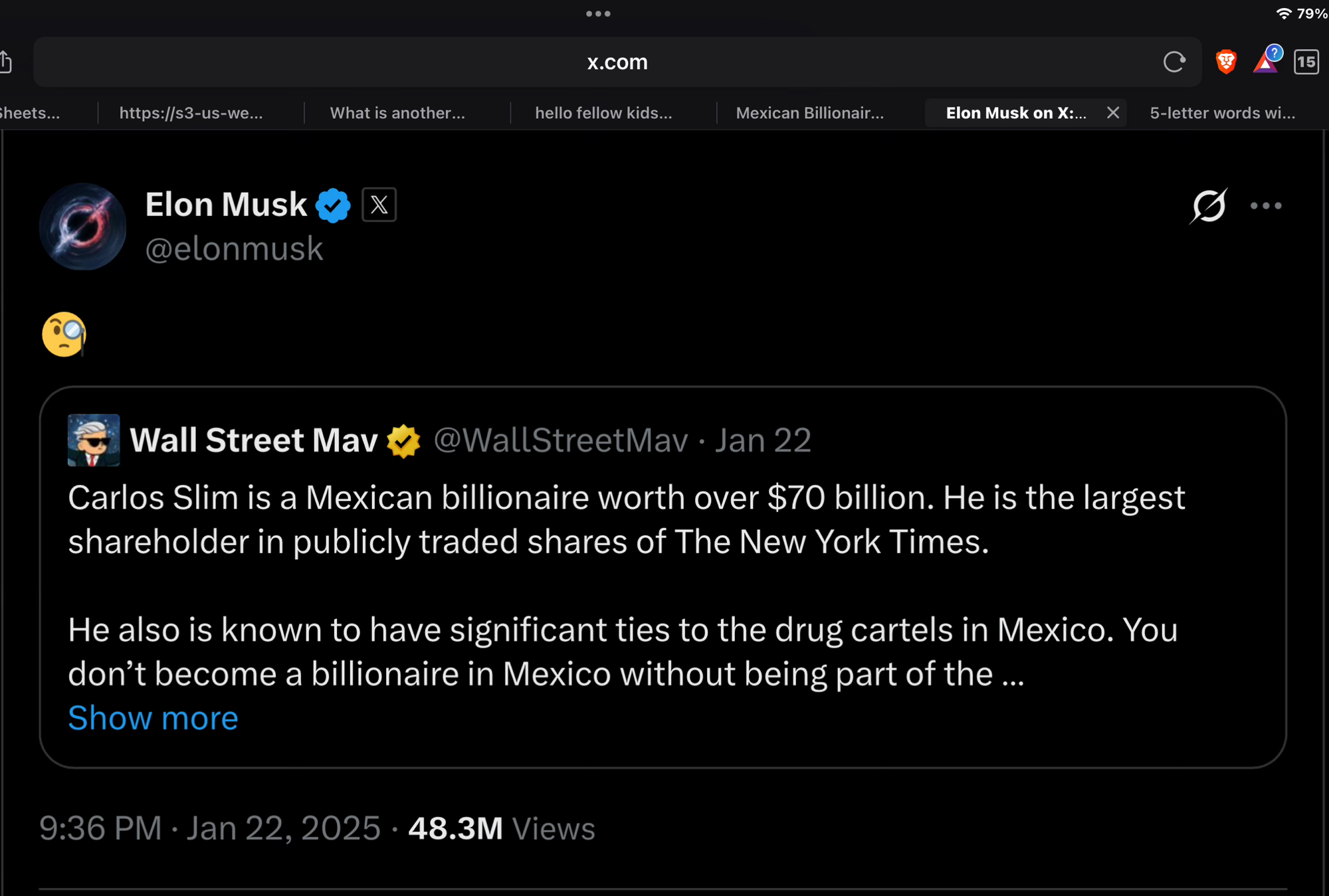The image size is (1329, 896).
Task: Click the Brave Rewards triangle icon
Action: [x=1266, y=62]
